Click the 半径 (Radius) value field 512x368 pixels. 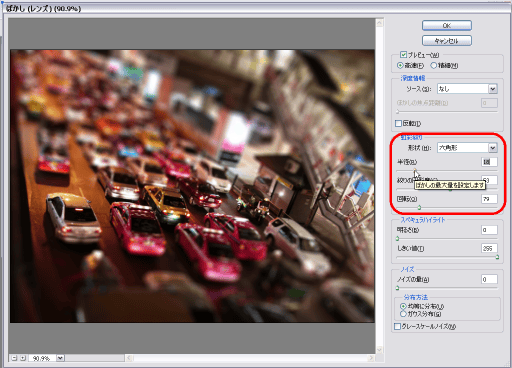(x=489, y=162)
